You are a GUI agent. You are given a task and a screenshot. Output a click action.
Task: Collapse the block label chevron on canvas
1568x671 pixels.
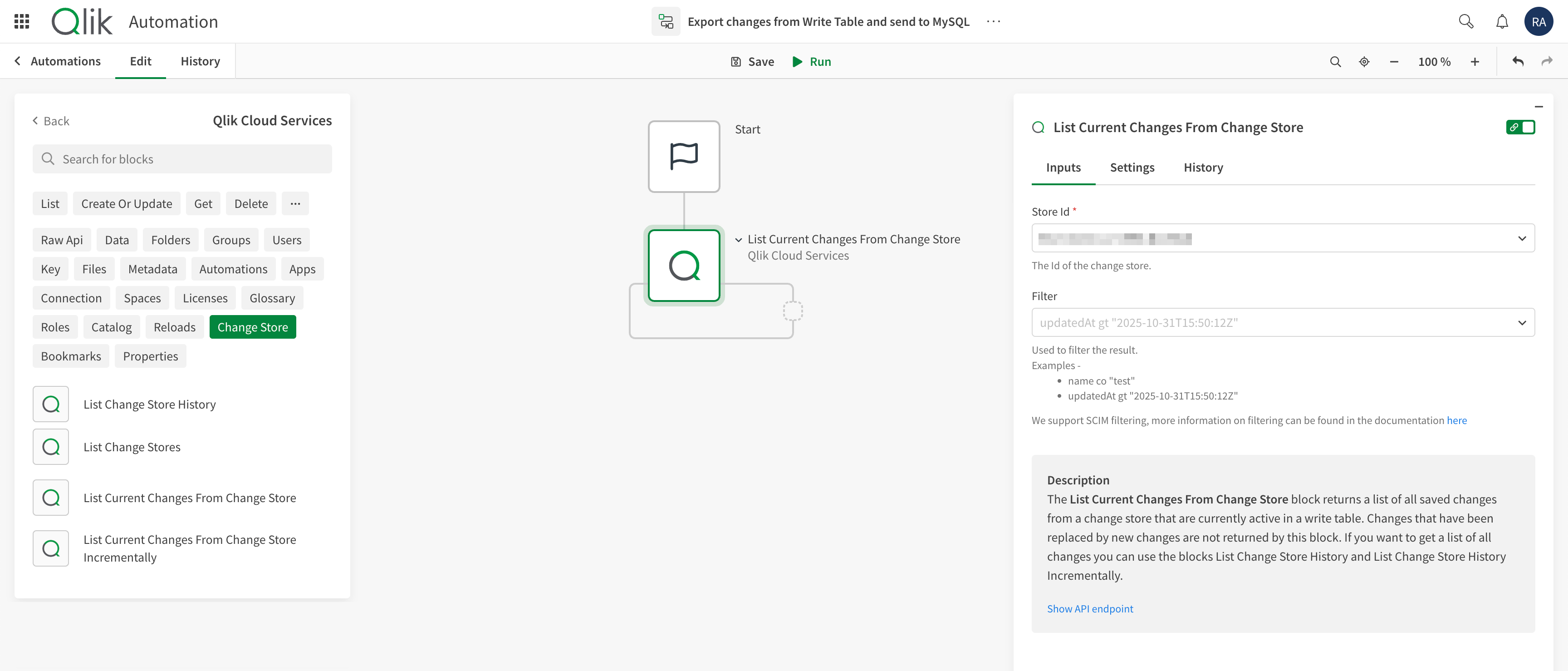(738, 239)
